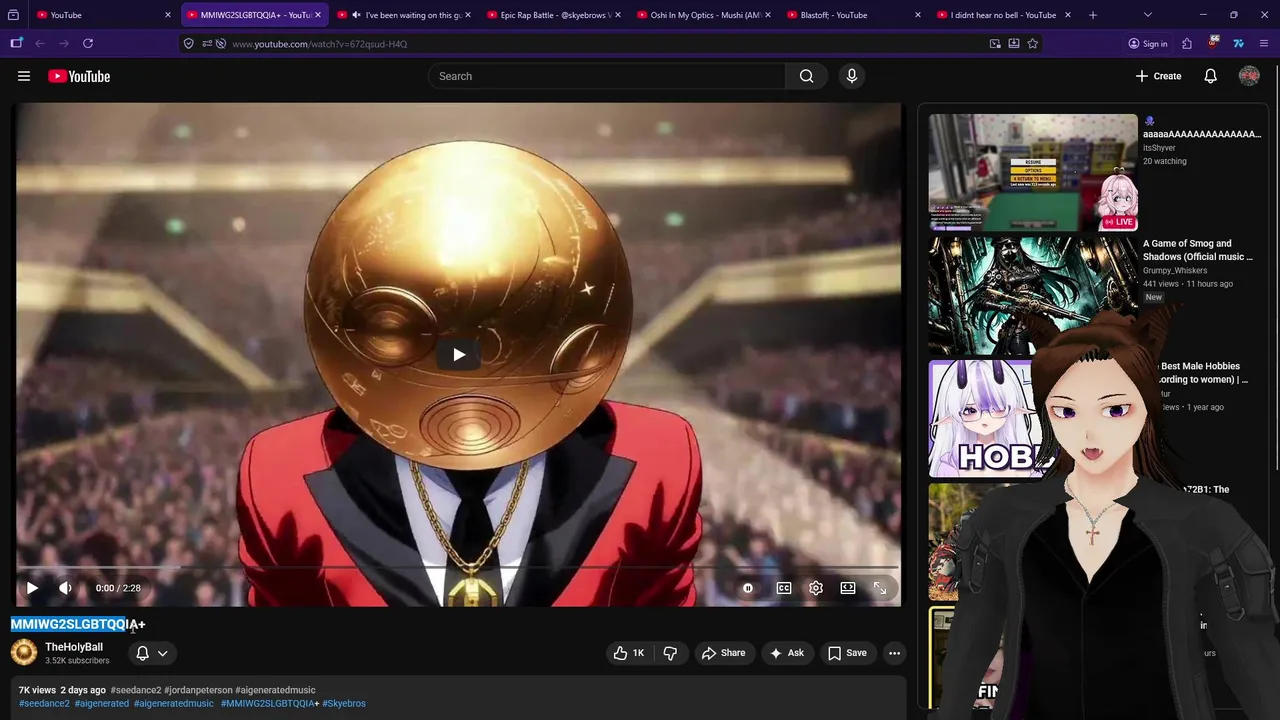Open 'A Game of Smog and Shadows' thumbnail
Viewport: 1280px width, 720px height.
(x=1033, y=296)
